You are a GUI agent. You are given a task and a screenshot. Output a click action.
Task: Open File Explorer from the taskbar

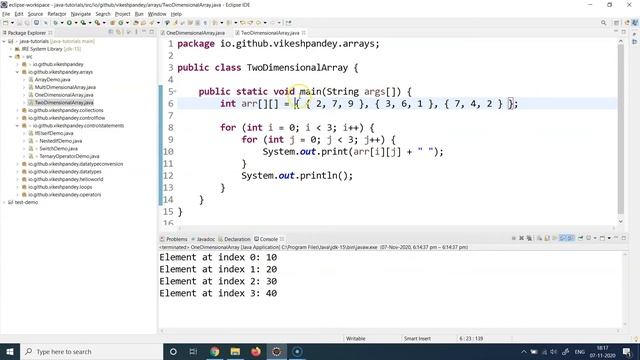coord(235,351)
